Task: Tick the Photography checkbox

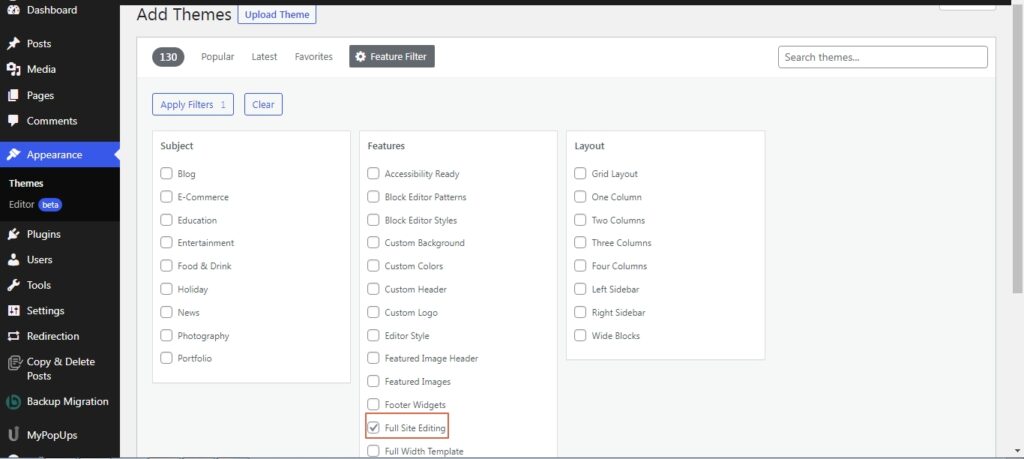Action: pos(167,336)
